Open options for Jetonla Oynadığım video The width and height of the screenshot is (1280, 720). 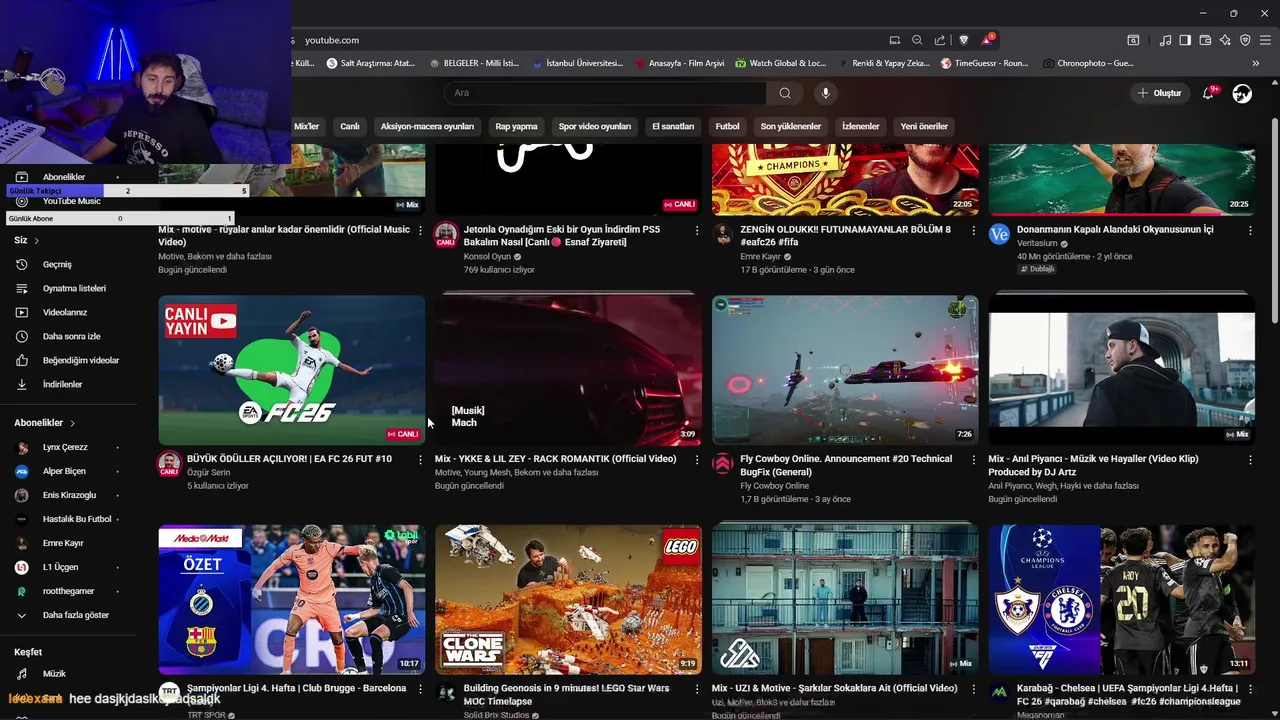pyautogui.click(x=697, y=230)
